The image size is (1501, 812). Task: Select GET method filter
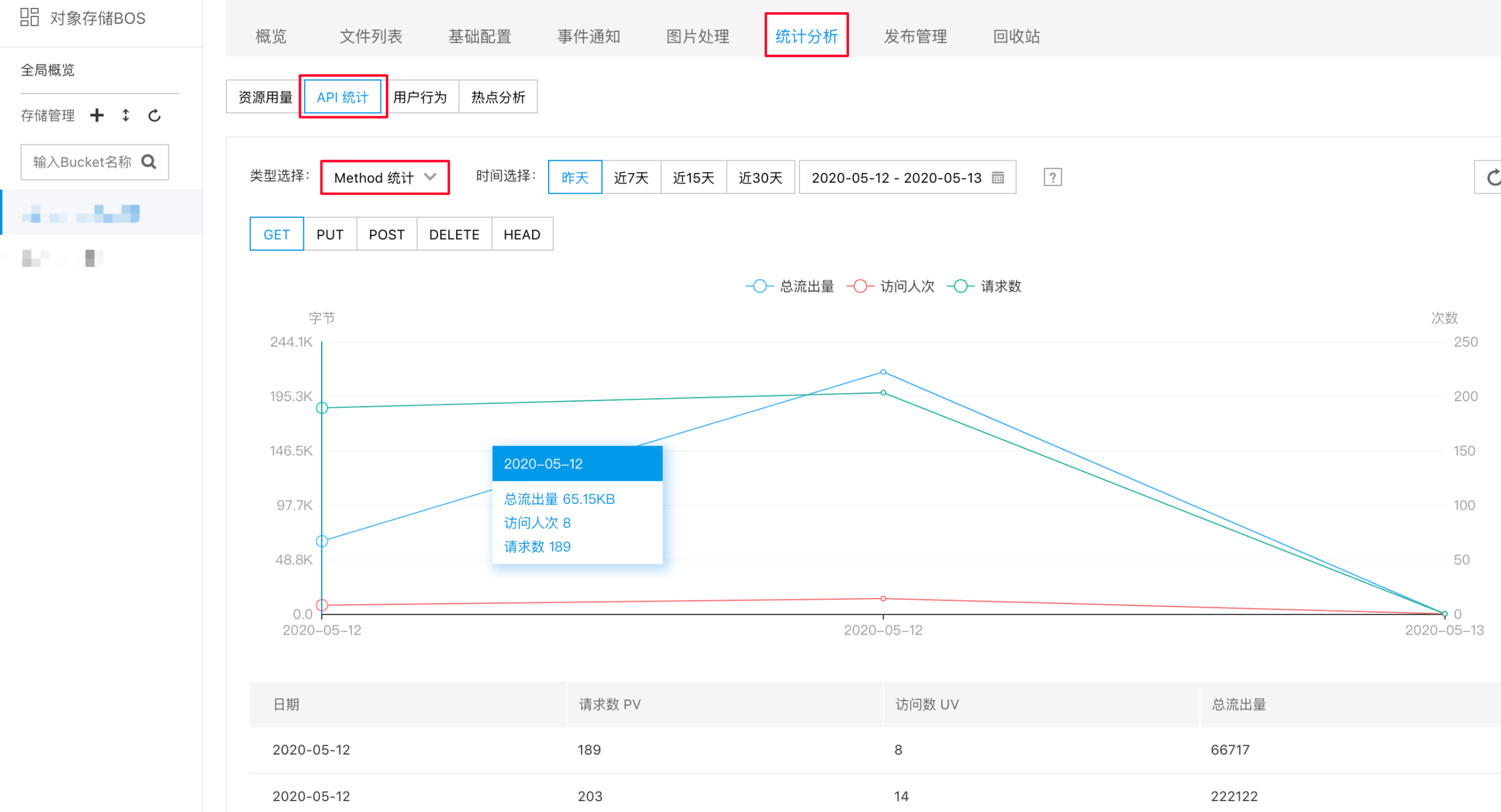[x=276, y=234]
